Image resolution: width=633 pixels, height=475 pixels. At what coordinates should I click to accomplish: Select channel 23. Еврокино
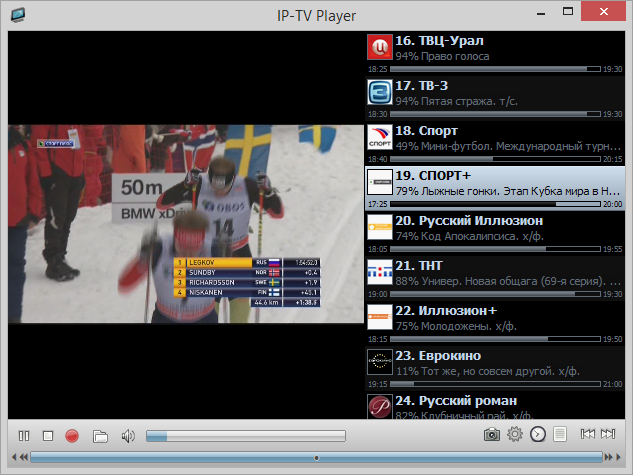coord(495,368)
